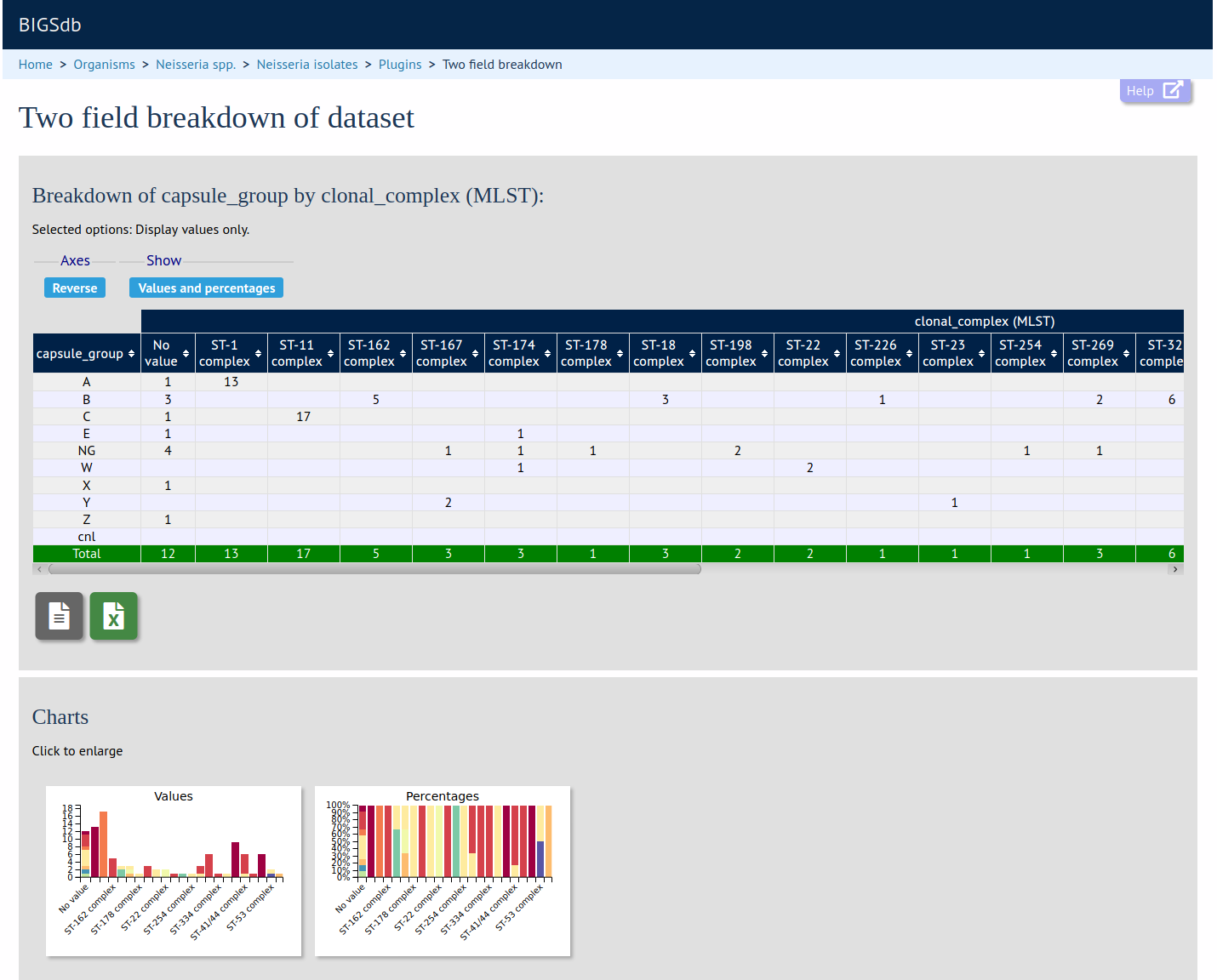The image size is (1217, 980).
Task: Sort by No value column arrows
Action: 186,354
